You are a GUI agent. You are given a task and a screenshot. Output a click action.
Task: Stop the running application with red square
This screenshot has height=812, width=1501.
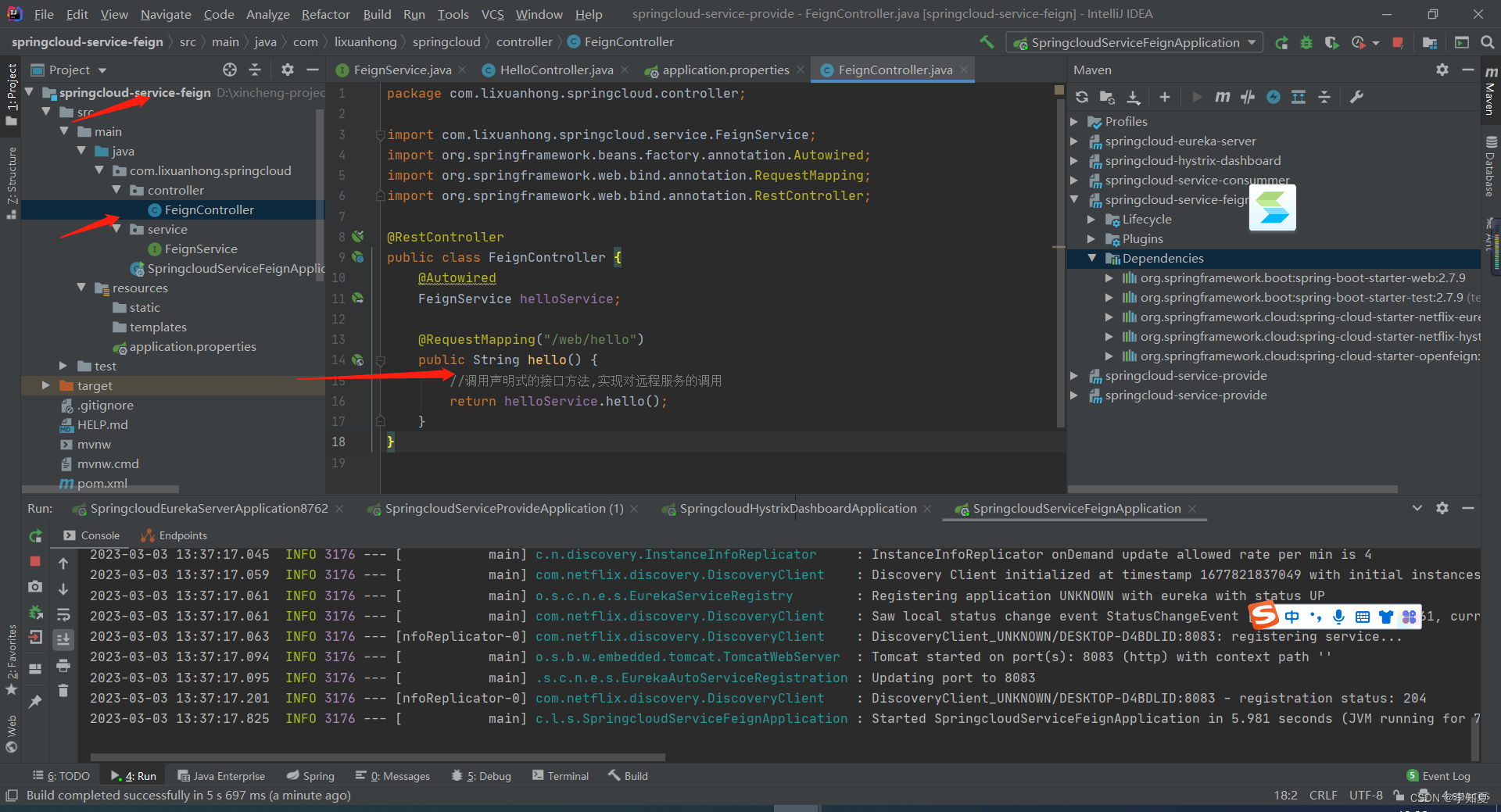[1398, 43]
